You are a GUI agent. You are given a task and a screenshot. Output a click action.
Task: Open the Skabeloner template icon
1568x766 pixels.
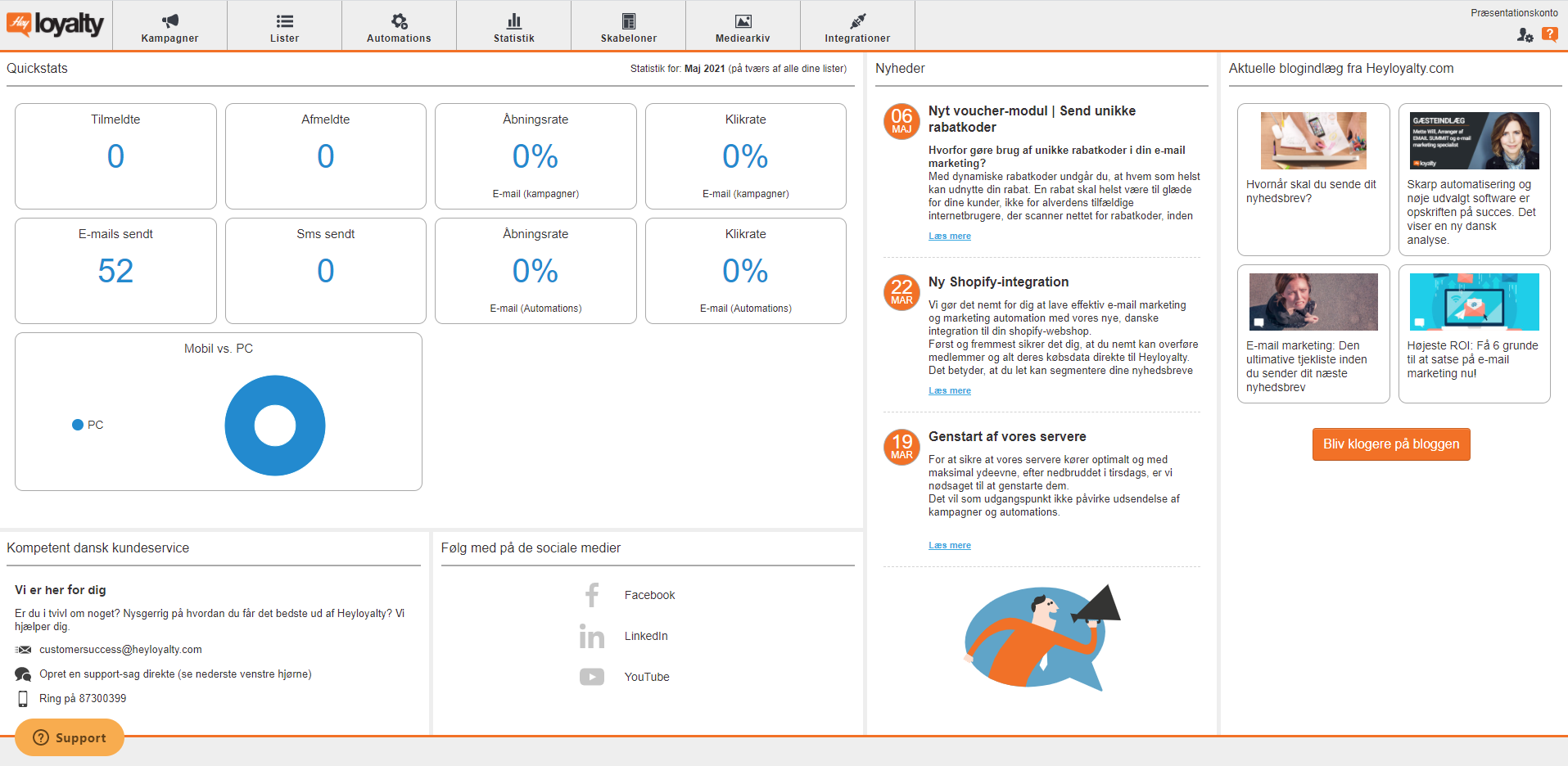tap(628, 20)
